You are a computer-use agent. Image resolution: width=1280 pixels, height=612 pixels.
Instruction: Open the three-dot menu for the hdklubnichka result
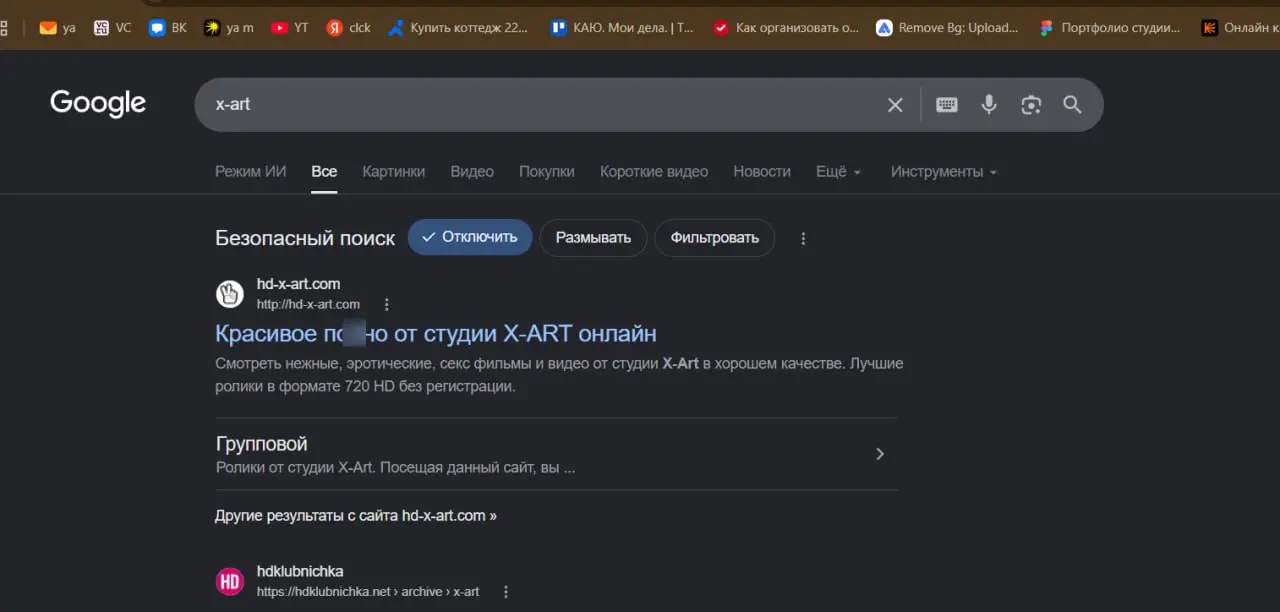[x=506, y=592]
